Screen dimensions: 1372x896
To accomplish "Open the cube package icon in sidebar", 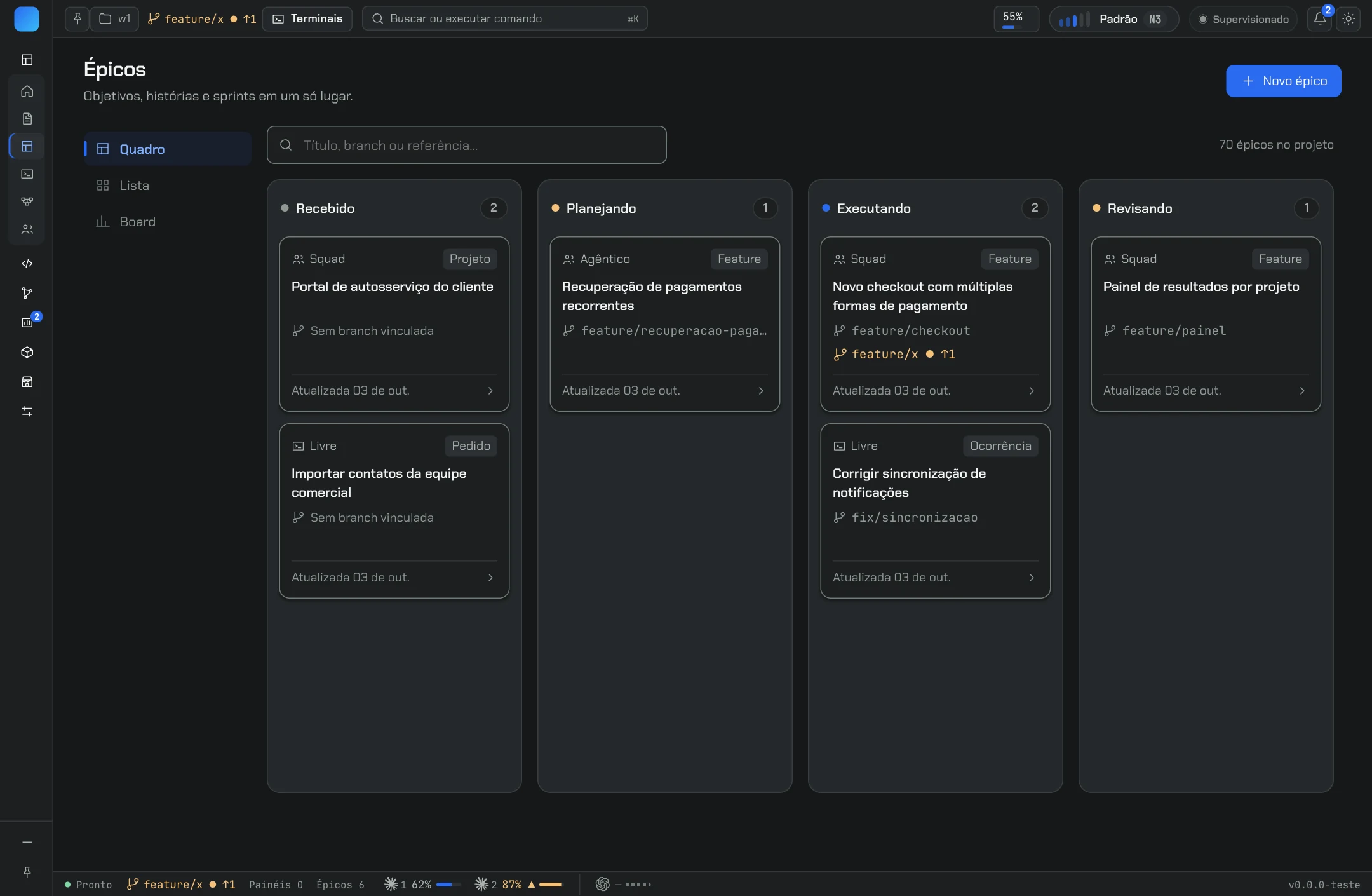I will 27,352.
